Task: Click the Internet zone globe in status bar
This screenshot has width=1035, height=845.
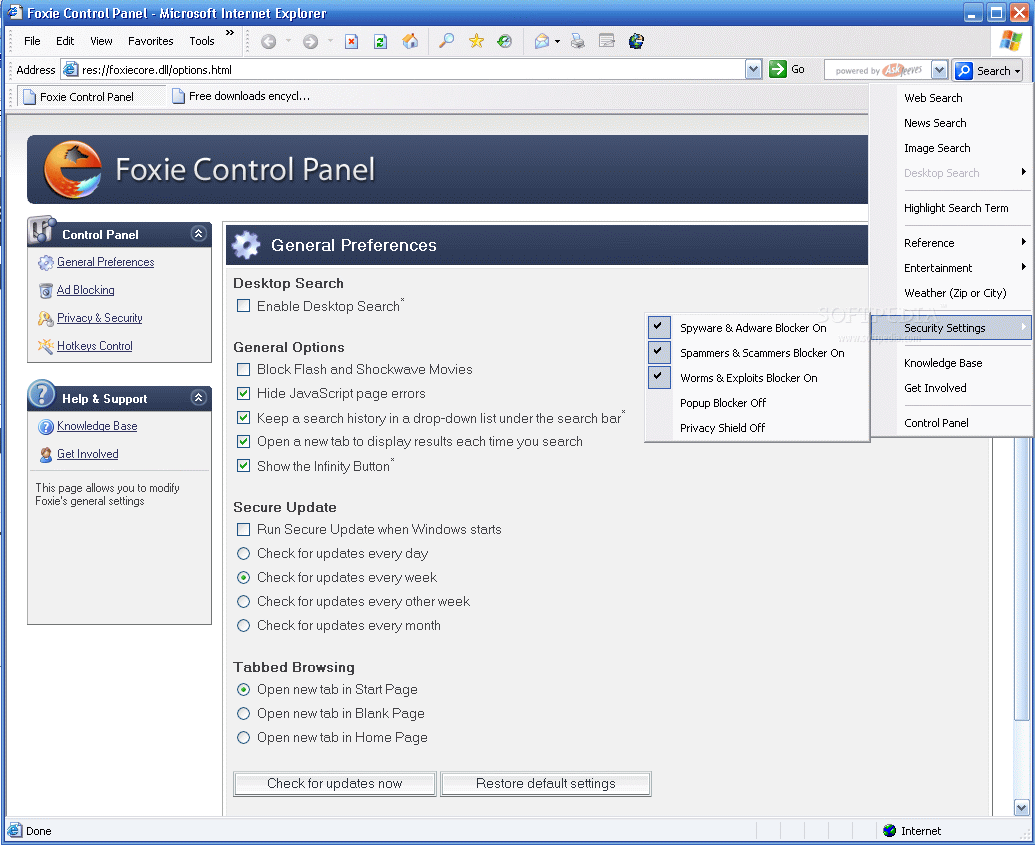Action: pos(889,830)
